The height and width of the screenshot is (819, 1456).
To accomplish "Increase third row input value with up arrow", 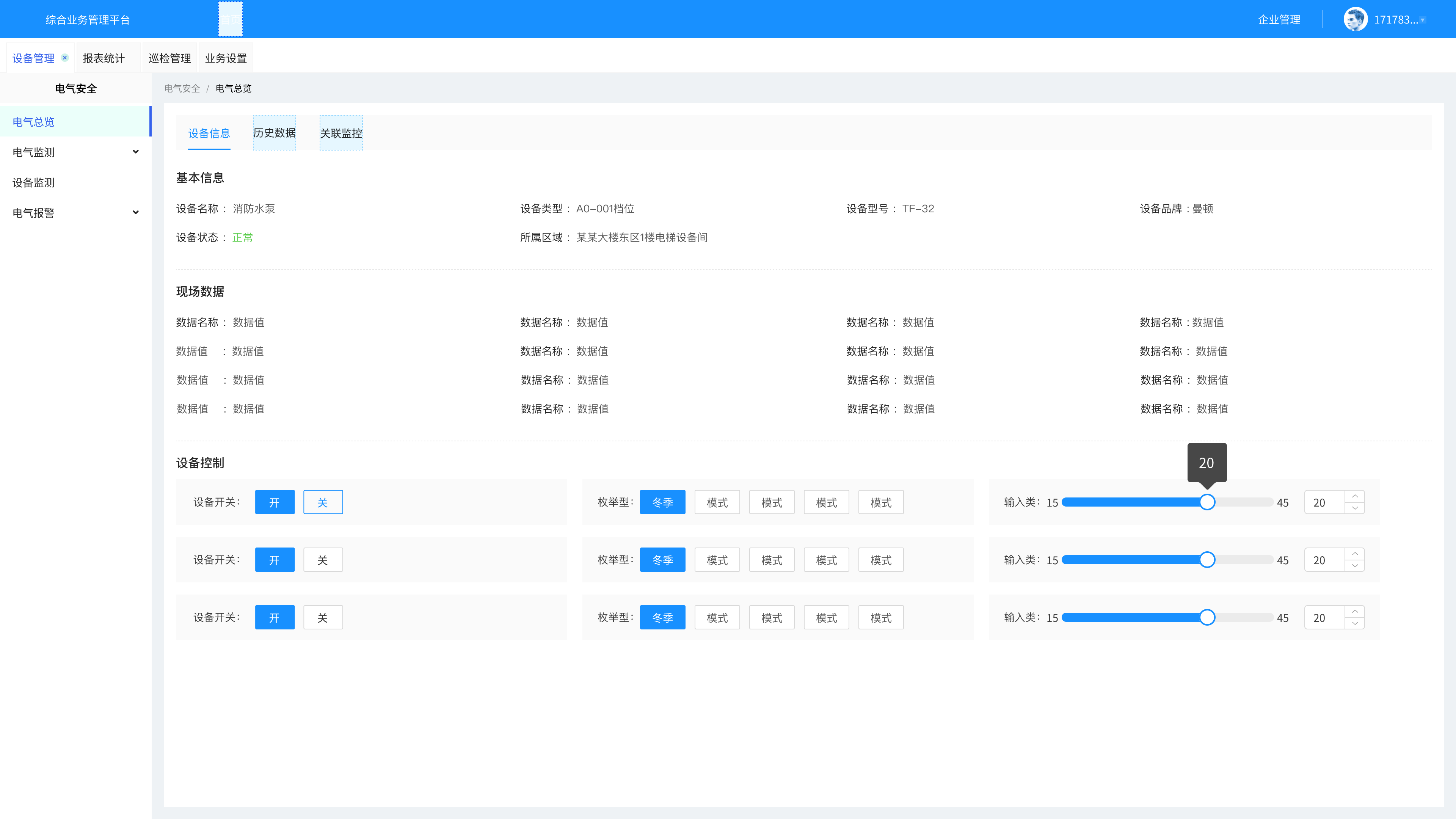I will 1355,611.
